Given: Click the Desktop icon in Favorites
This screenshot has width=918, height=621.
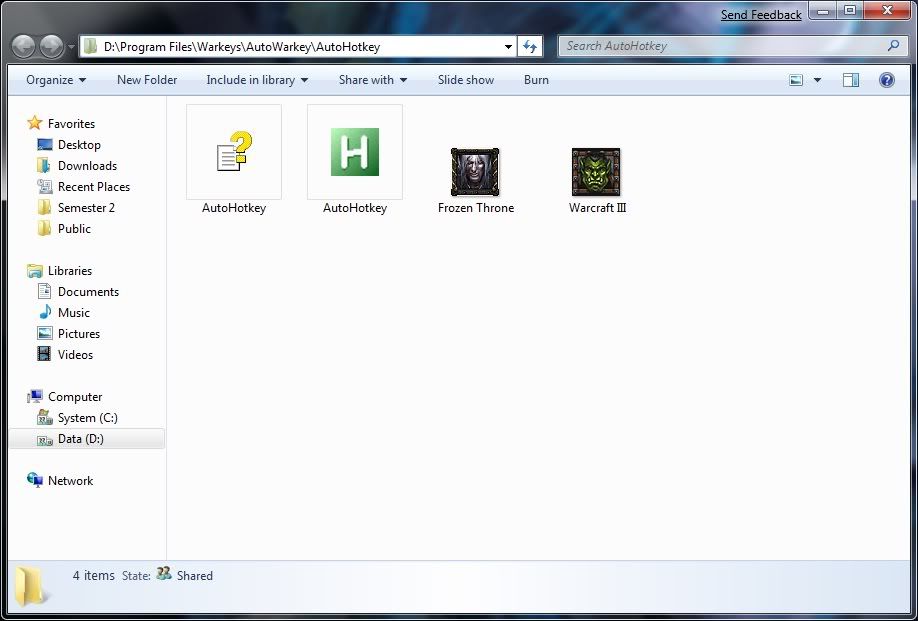Looking at the screenshot, I should pyautogui.click(x=44, y=144).
